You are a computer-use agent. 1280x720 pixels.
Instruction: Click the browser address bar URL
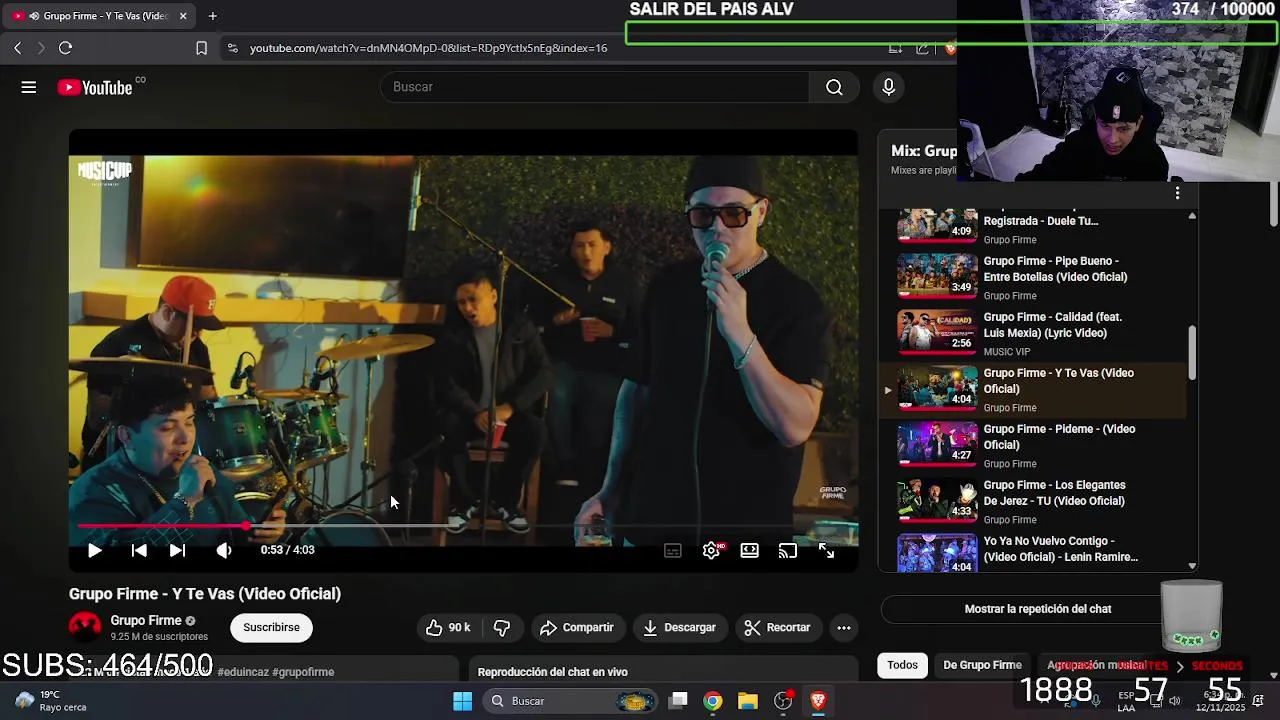click(x=429, y=48)
